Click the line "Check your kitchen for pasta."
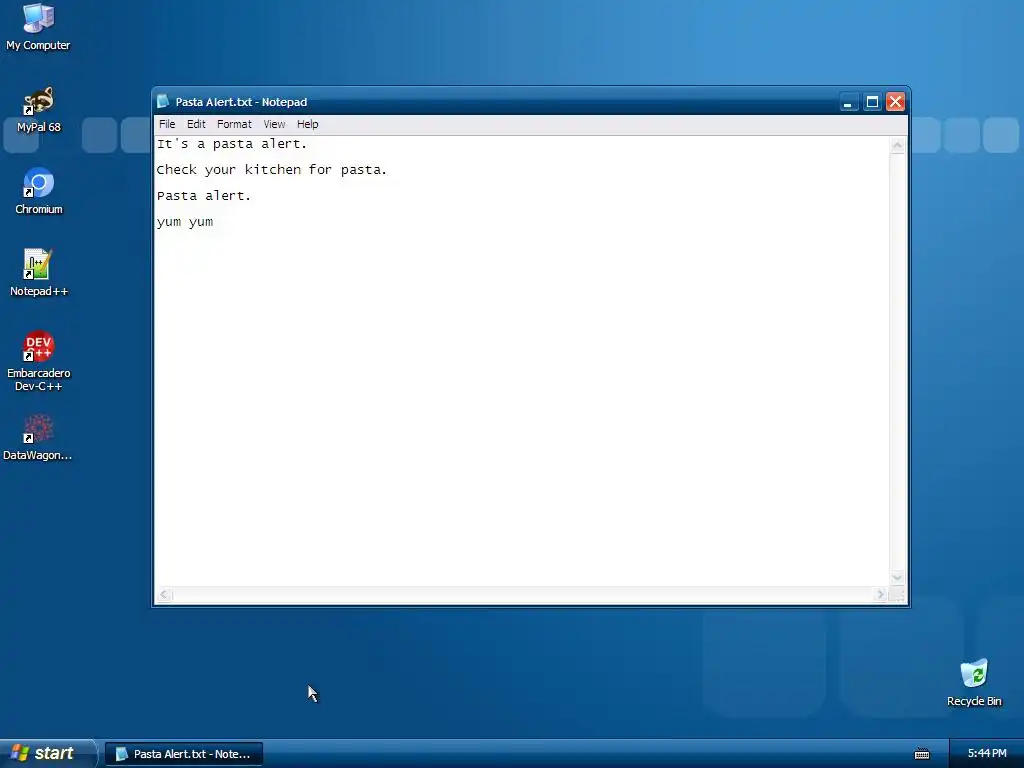The width and height of the screenshot is (1024, 768). click(x=272, y=170)
